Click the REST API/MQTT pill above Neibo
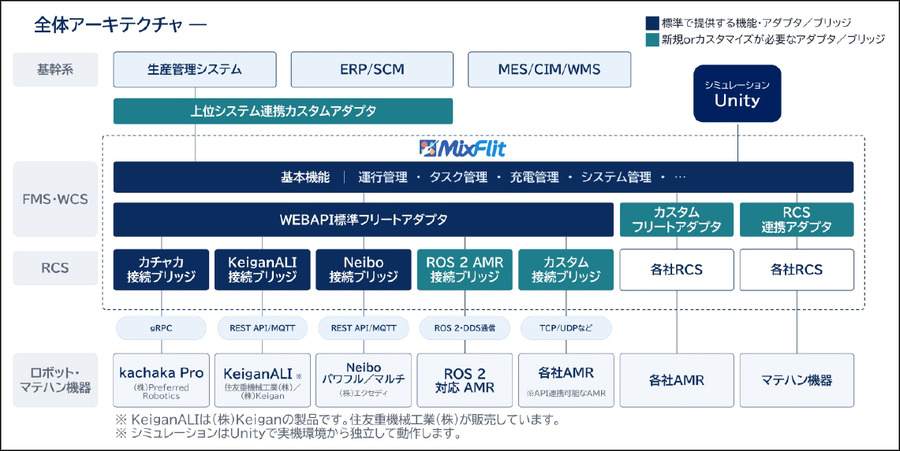Screen dimensions: 900x451 click(x=363, y=328)
